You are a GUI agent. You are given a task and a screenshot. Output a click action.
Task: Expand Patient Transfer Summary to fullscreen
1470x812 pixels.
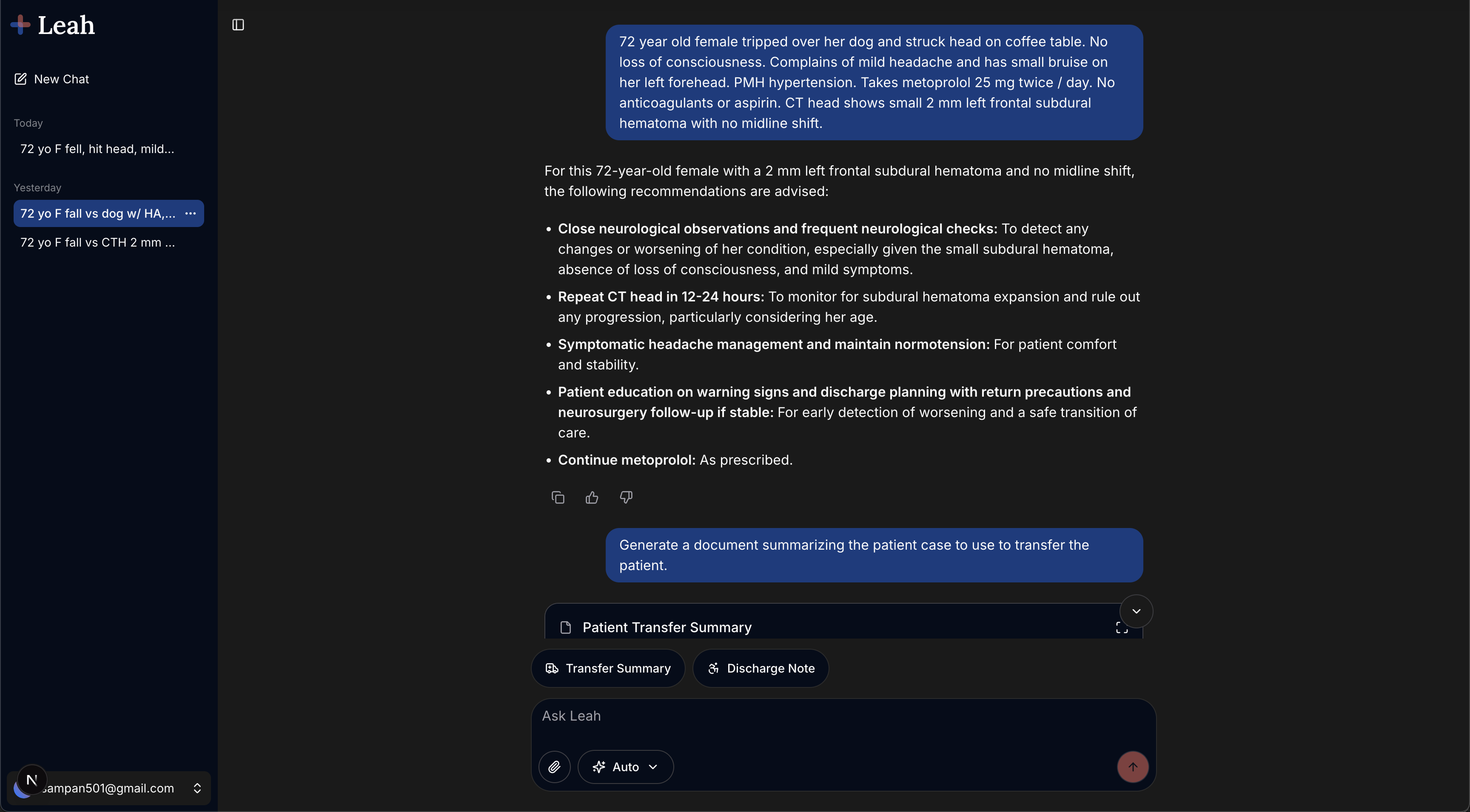click(x=1121, y=628)
